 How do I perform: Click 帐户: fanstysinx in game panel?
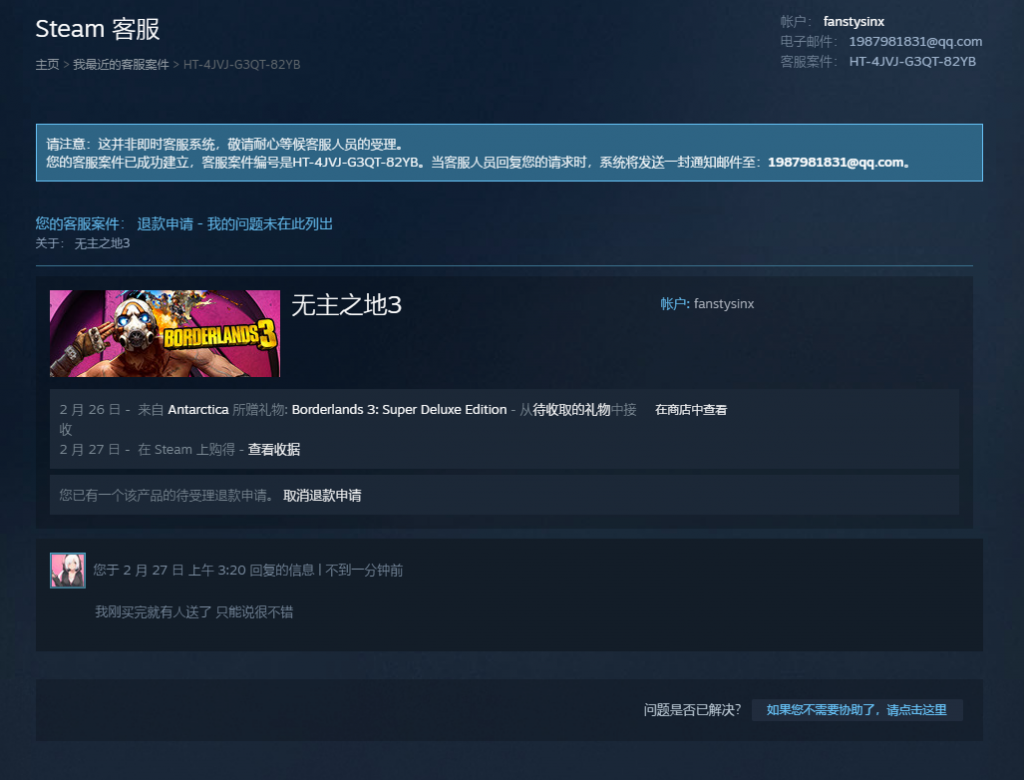coord(707,304)
